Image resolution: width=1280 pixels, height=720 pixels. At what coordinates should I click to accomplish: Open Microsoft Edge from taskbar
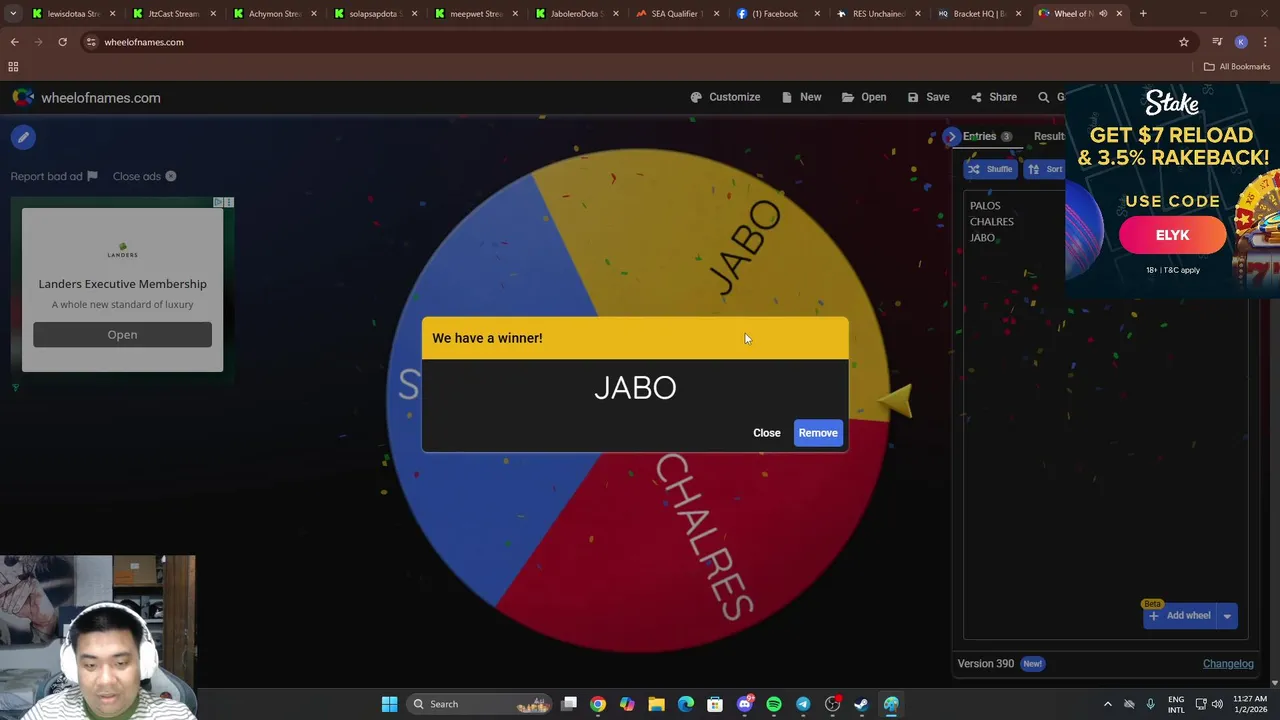pos(686,704)
